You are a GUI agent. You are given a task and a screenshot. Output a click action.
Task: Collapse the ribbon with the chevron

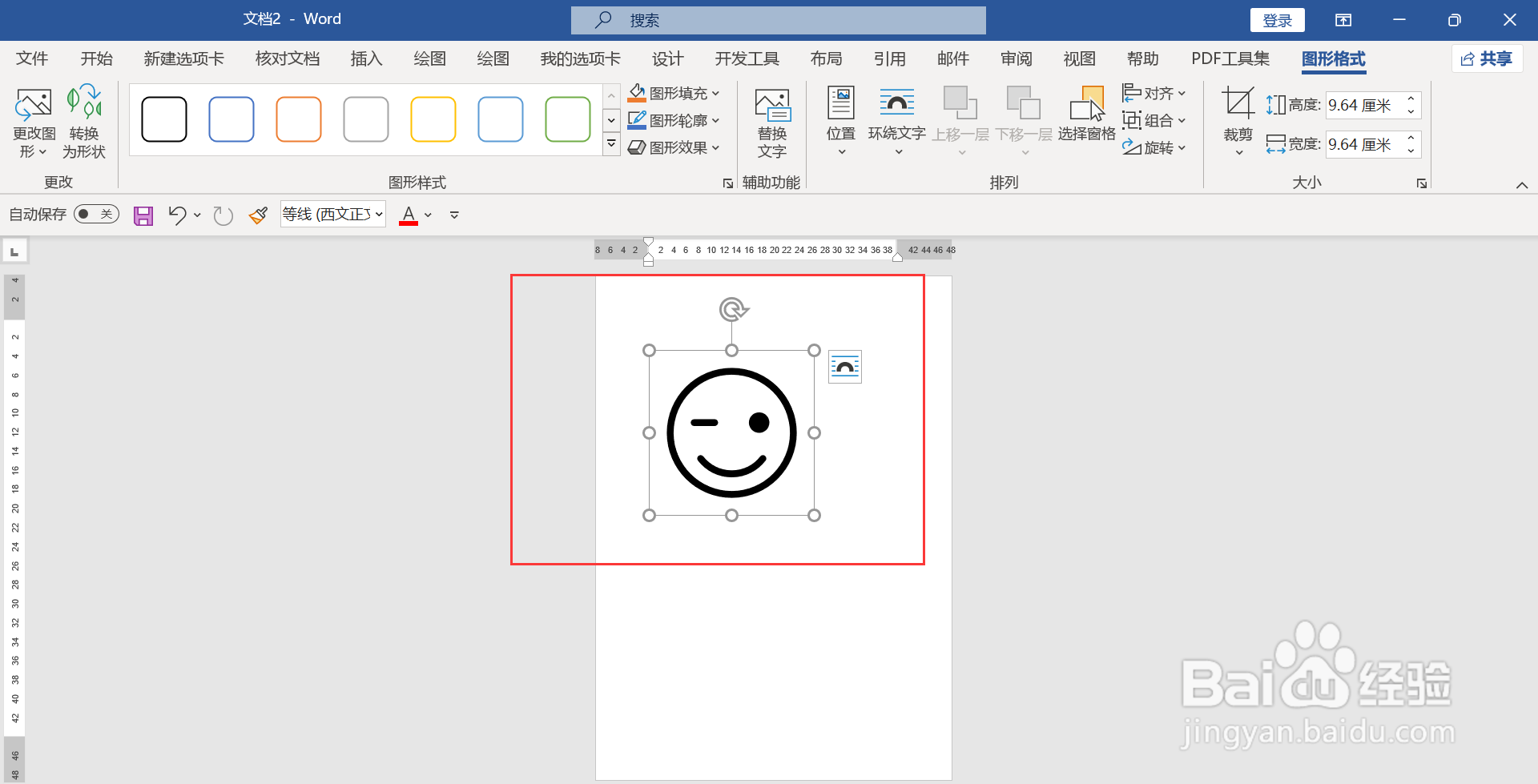point(1522,185)
